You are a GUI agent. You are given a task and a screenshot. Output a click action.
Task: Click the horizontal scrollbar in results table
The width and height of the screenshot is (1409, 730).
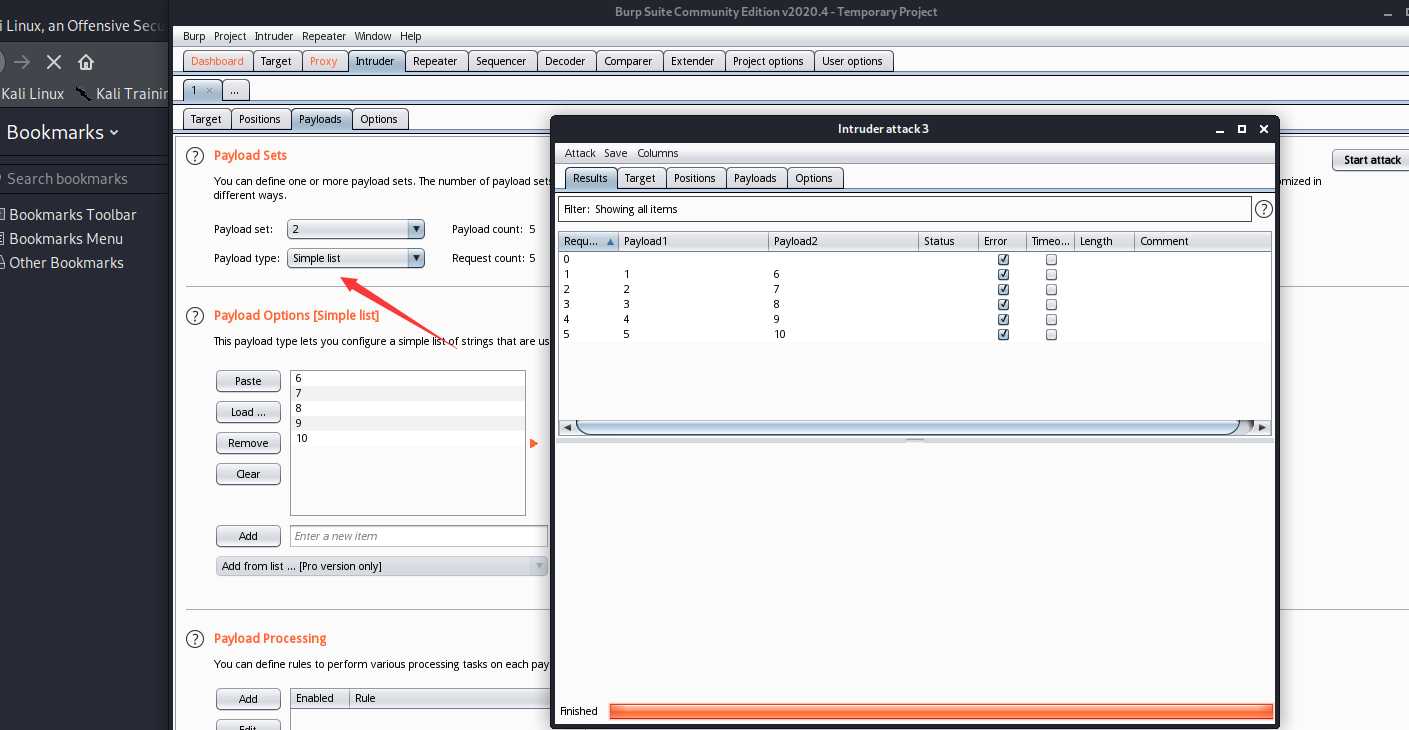pos(908,427)
